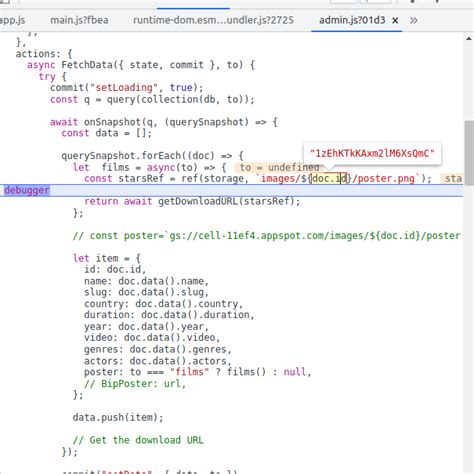474x474 pixels.
Task: Click the vertical scrollbar thumb
Action: [x=469, y=153]
